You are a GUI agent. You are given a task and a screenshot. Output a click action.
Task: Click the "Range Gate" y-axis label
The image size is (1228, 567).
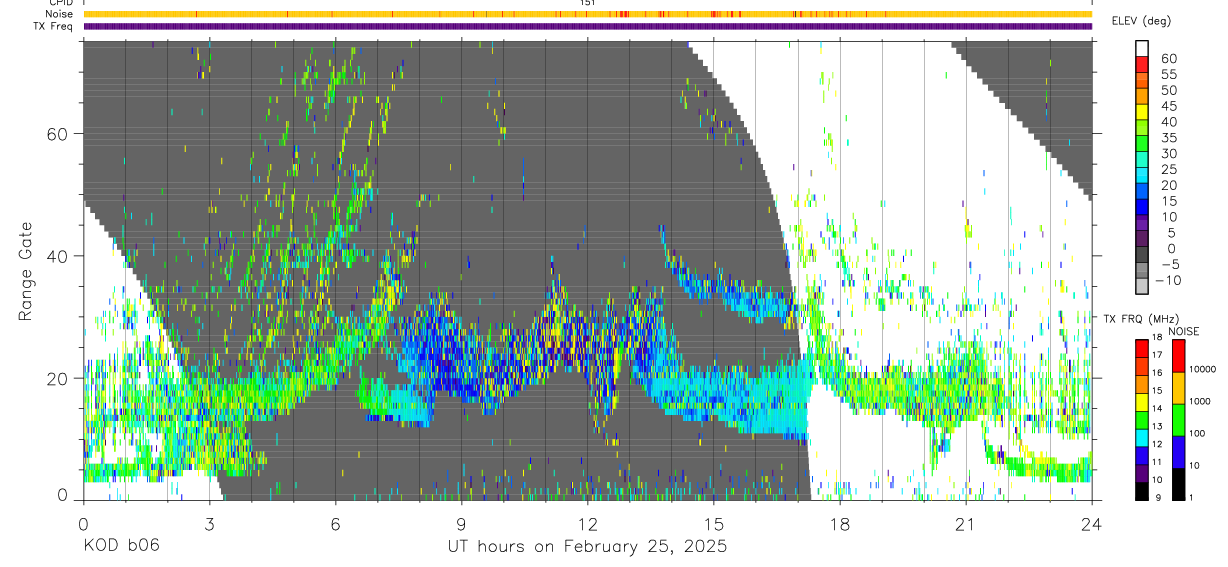point(24,272)
